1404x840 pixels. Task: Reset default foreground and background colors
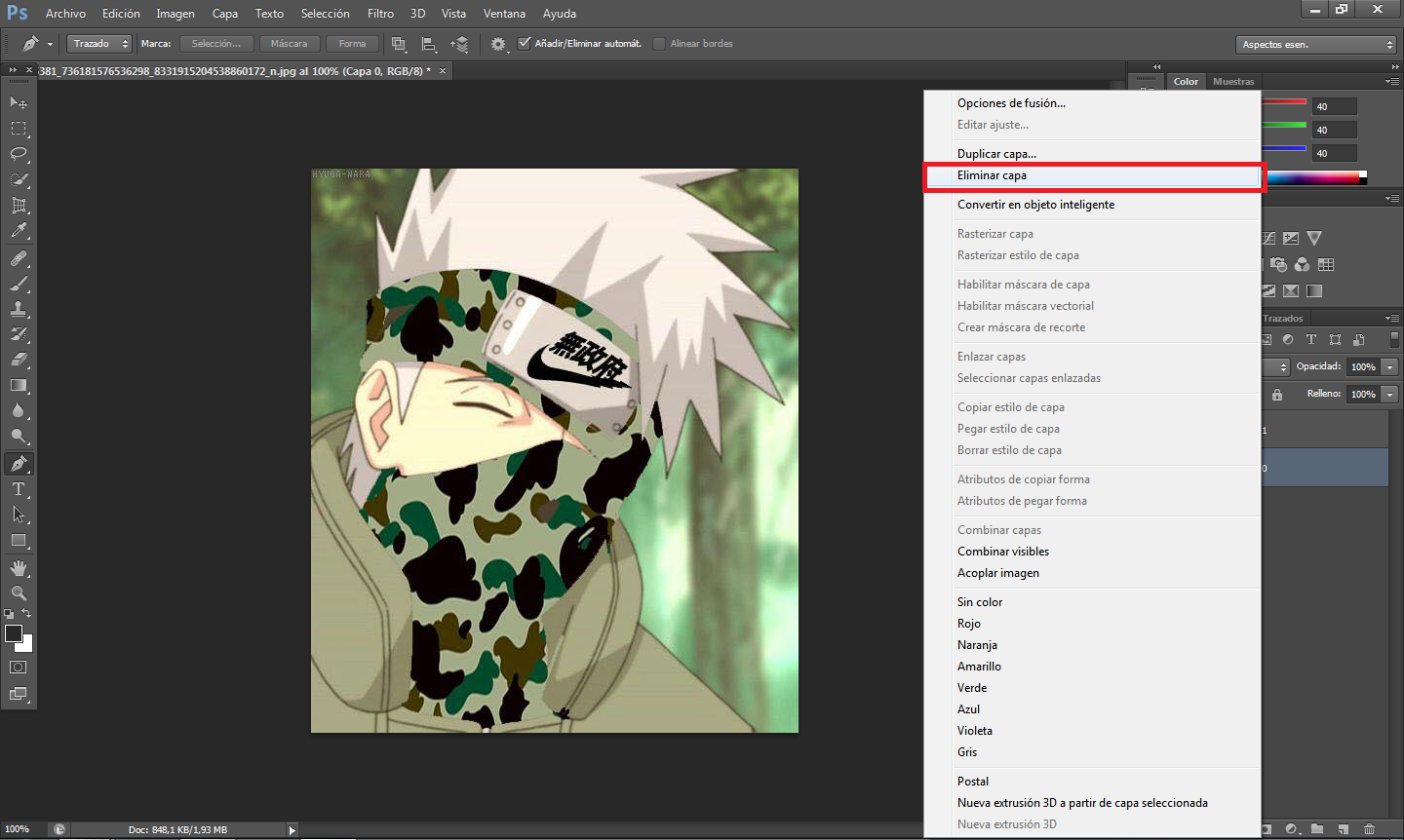pyautogui.click(x=9, y=614)
